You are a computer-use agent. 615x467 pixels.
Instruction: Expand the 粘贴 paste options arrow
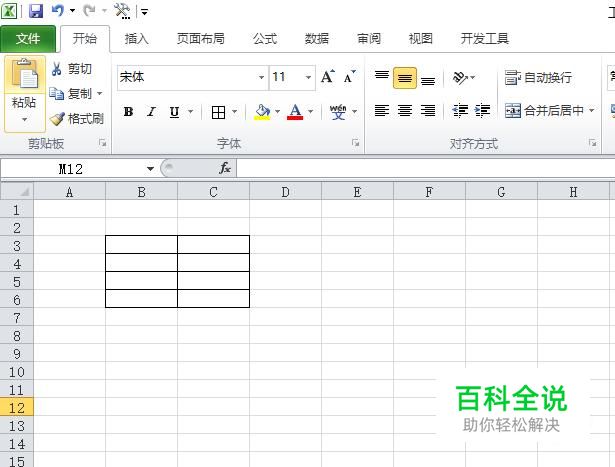[25, 120]
